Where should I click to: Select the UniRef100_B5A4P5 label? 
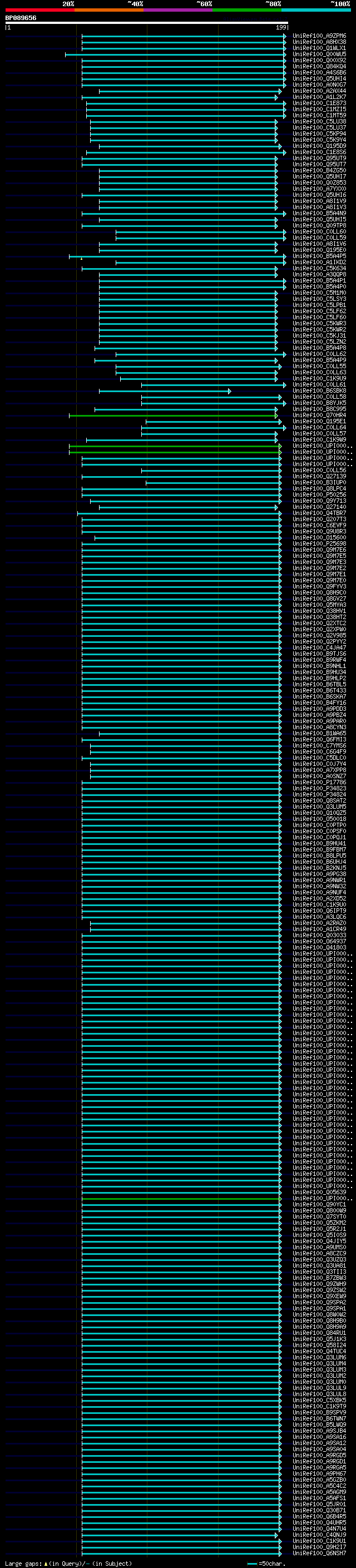319,256
